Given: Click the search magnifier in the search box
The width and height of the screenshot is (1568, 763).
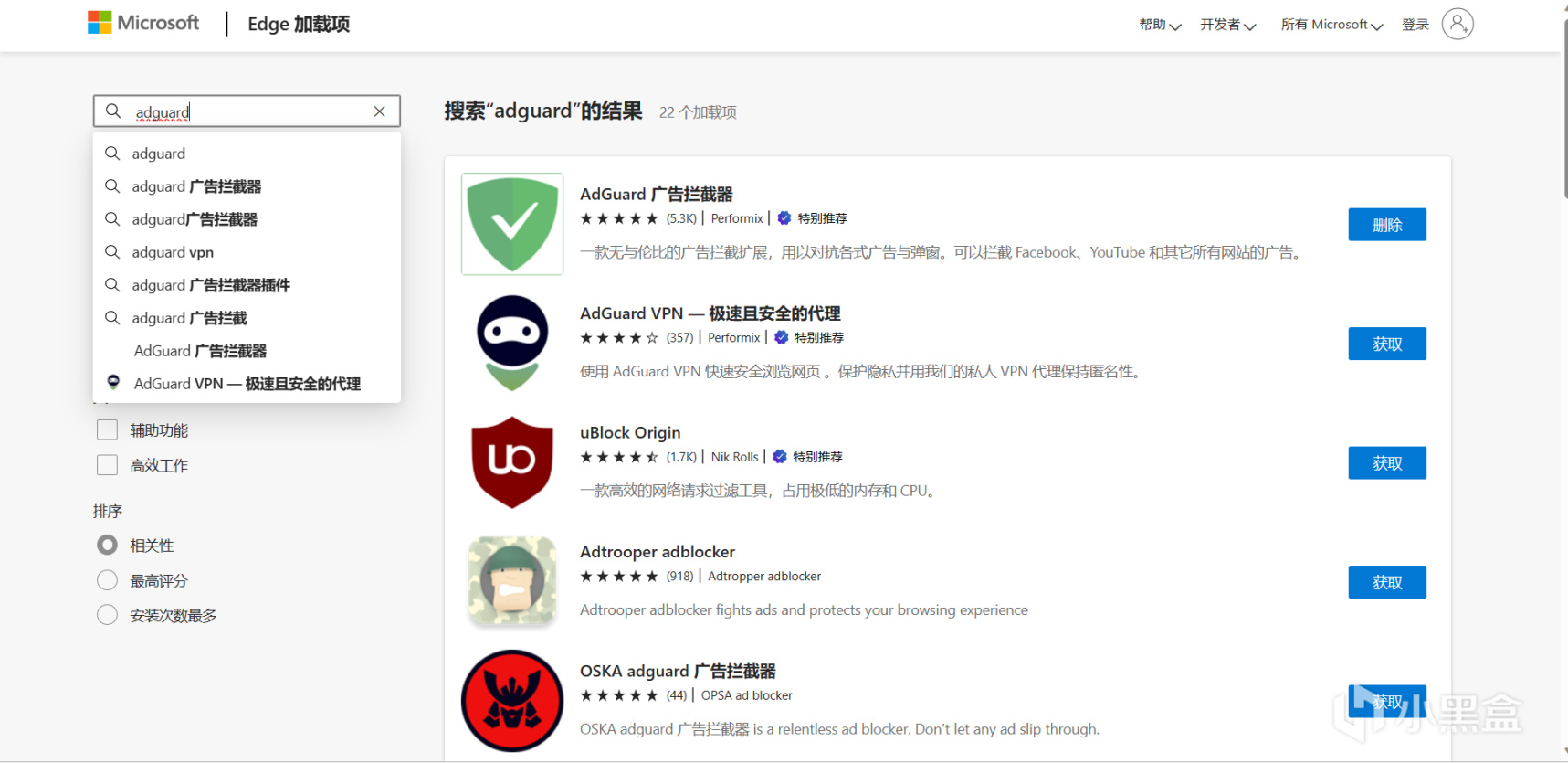Looking at the screenshot, I should click(113, 111).
